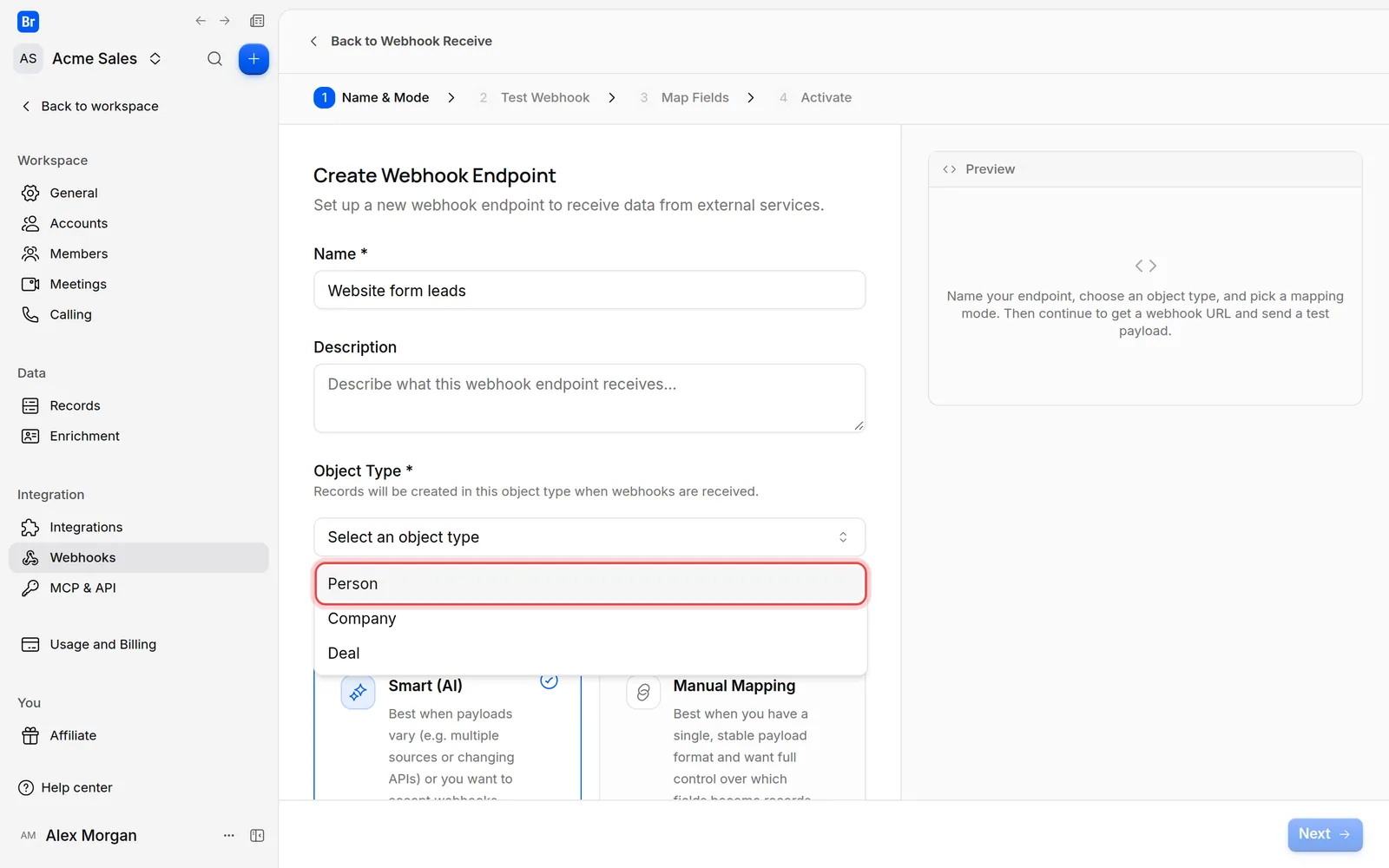Viewport: 1389px width, 868px height.
Task: Go to Members settings
Action: pyautogui.click(x=139, y=253)
